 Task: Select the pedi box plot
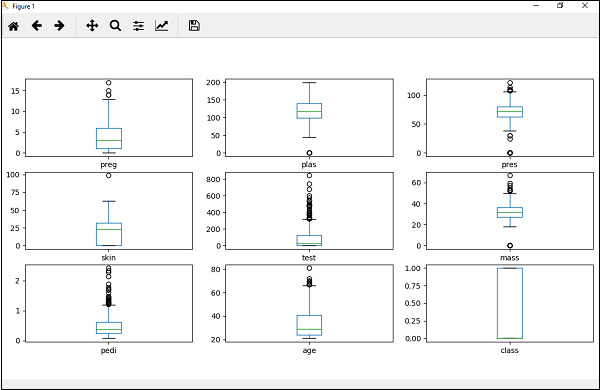pos(109,303)
